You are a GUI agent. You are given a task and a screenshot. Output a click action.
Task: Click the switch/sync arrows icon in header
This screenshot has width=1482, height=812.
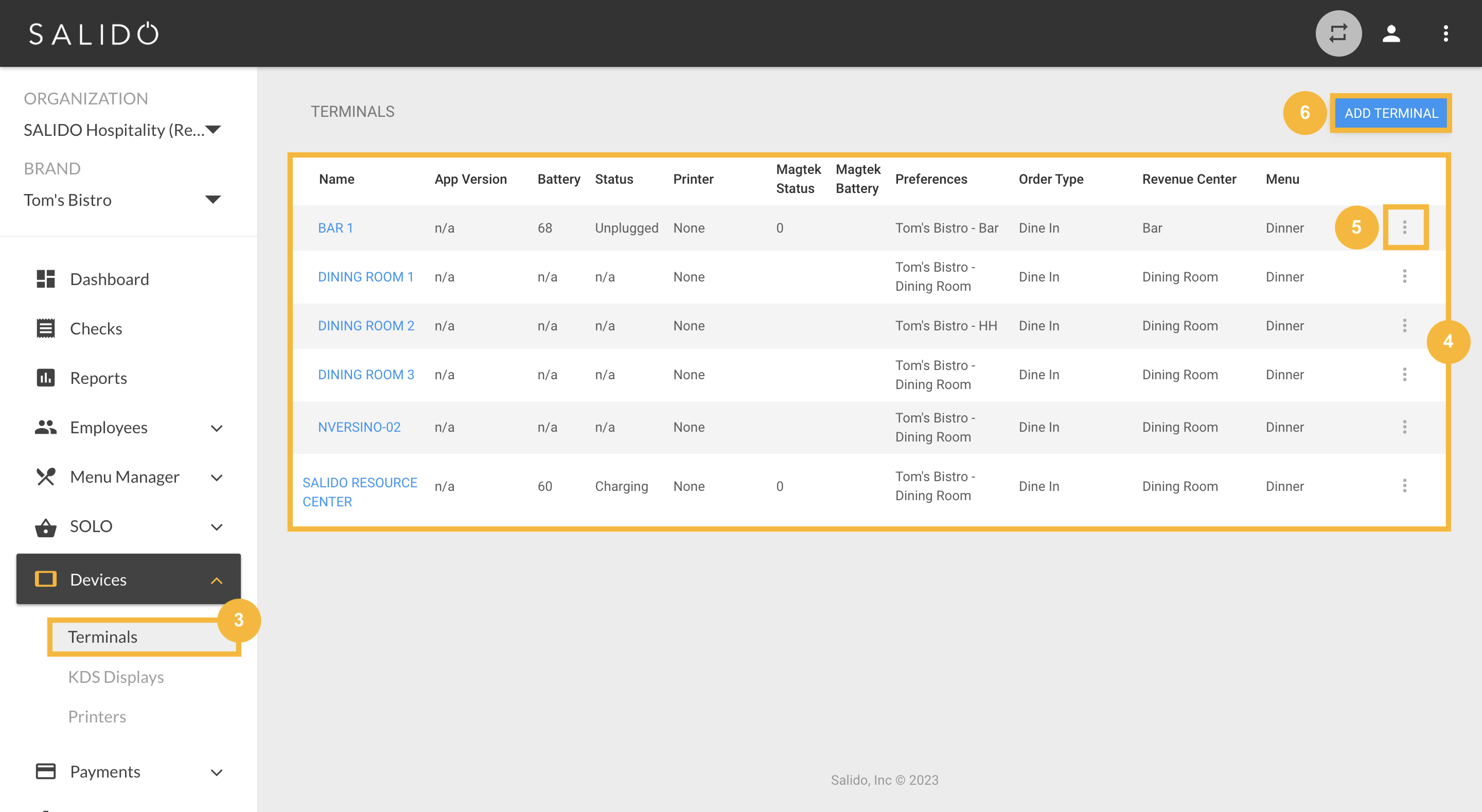coord(1338,33)
